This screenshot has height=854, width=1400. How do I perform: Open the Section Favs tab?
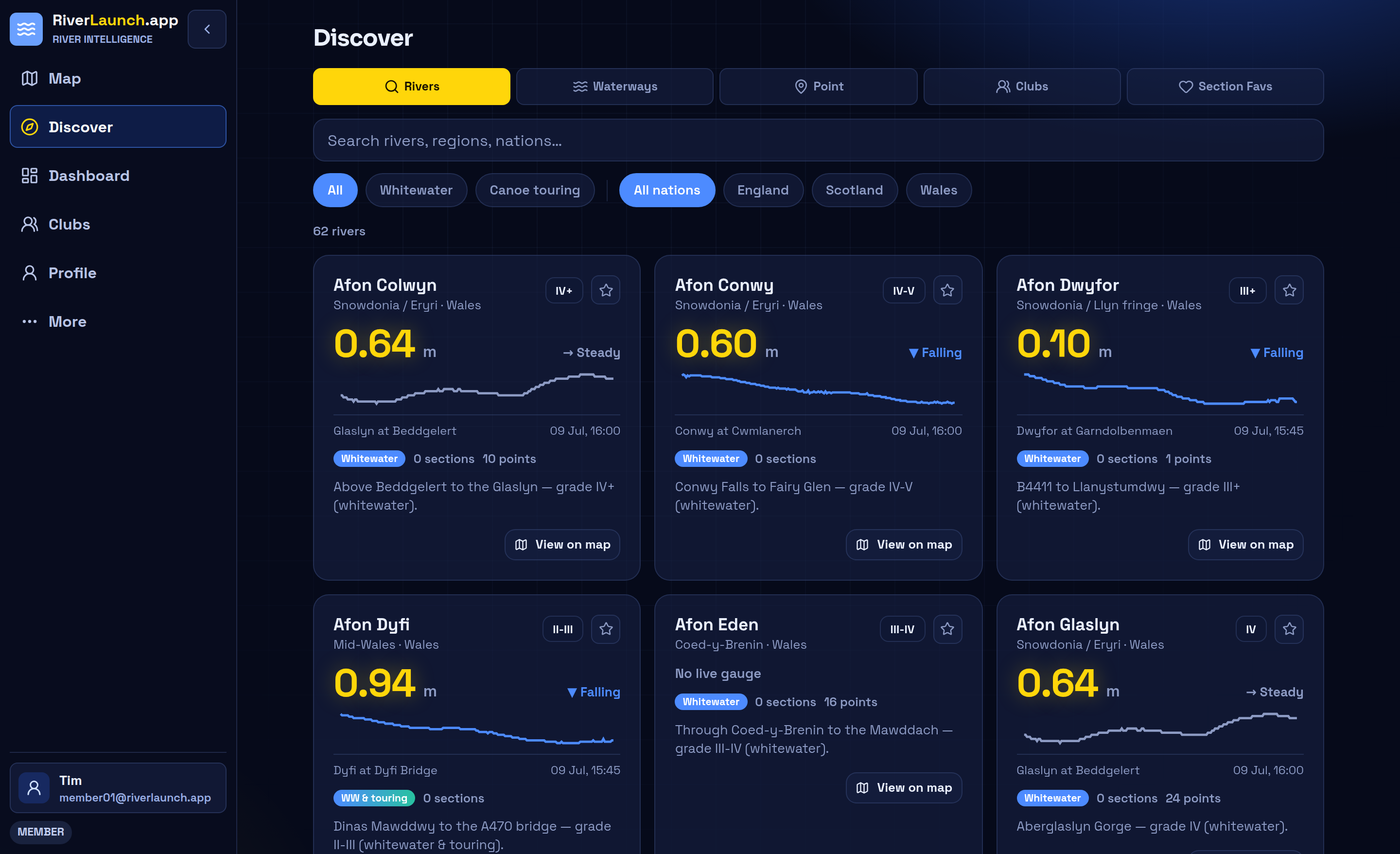click(1225, 87)
